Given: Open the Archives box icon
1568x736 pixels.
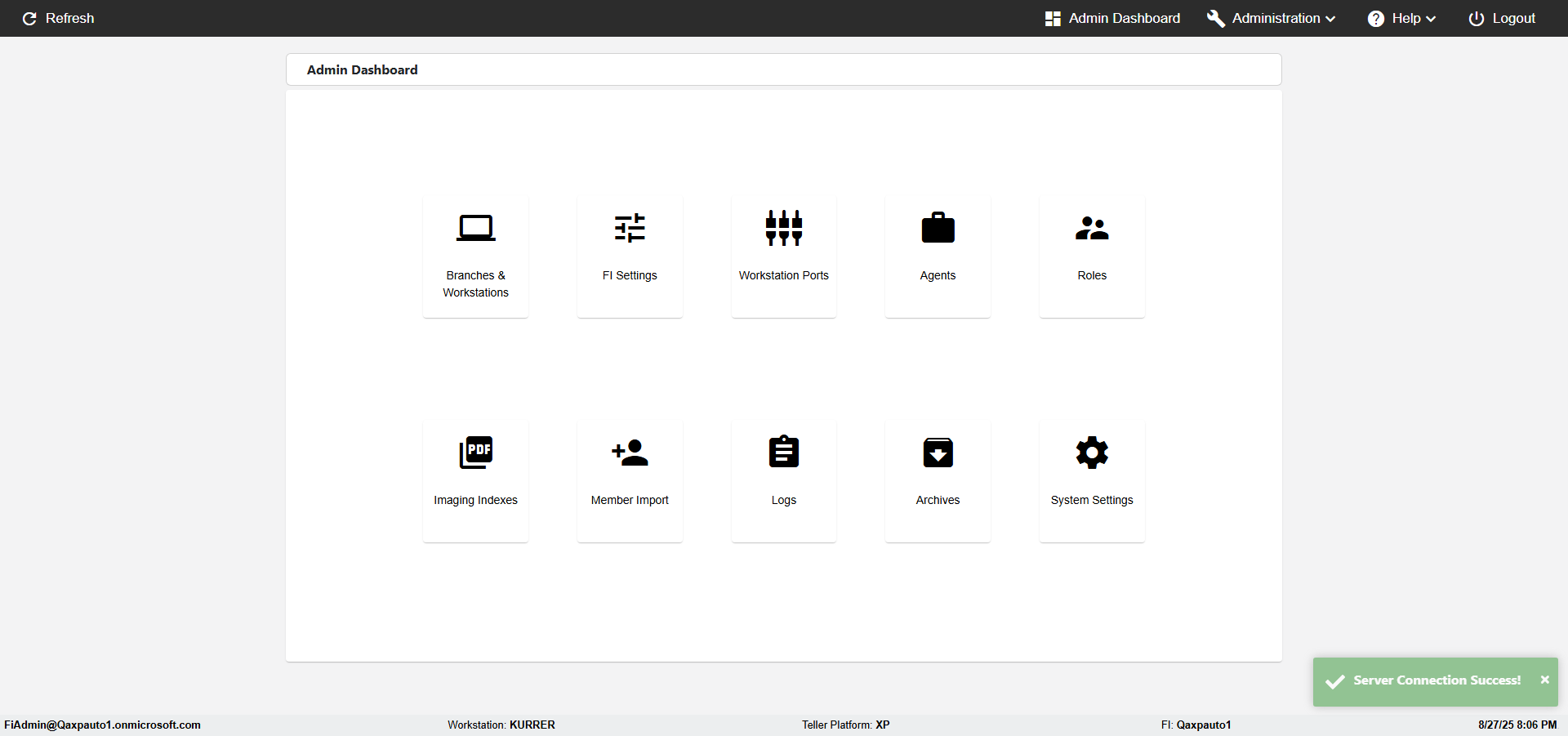Looking at the screenshot, I should [938, 453].
